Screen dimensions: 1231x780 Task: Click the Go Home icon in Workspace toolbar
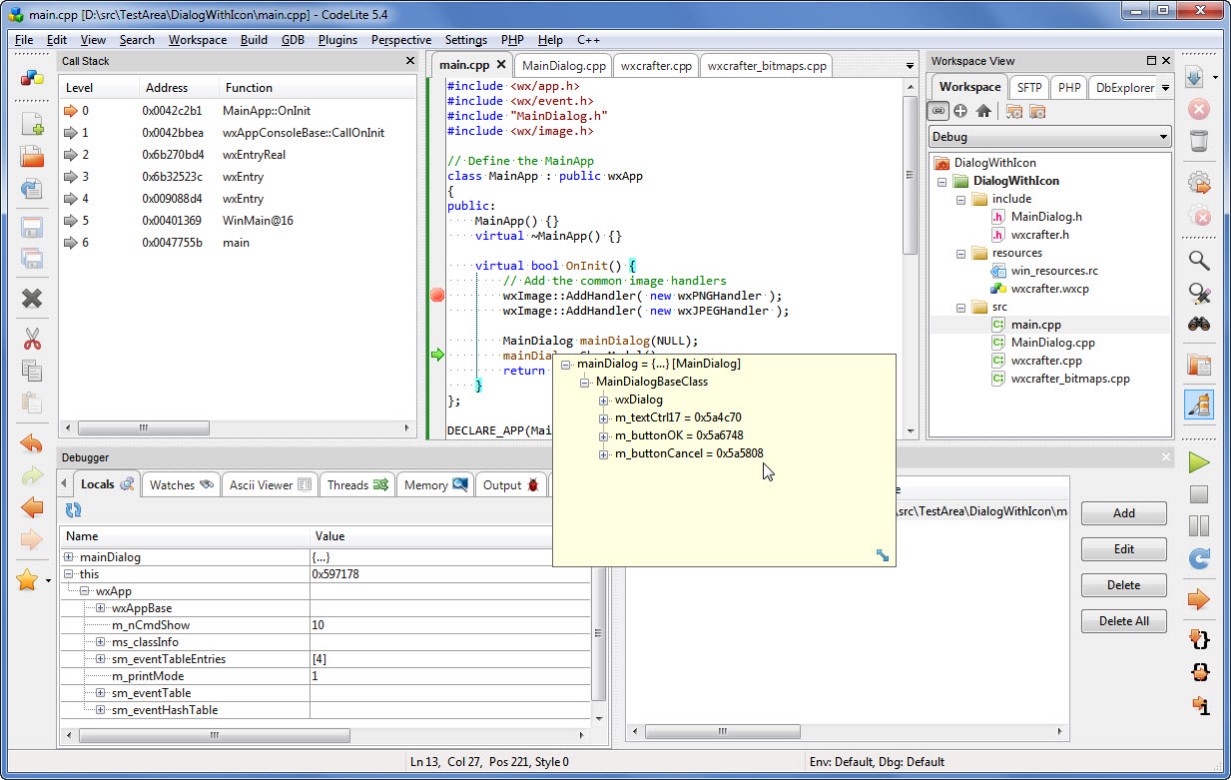[983, 111]
